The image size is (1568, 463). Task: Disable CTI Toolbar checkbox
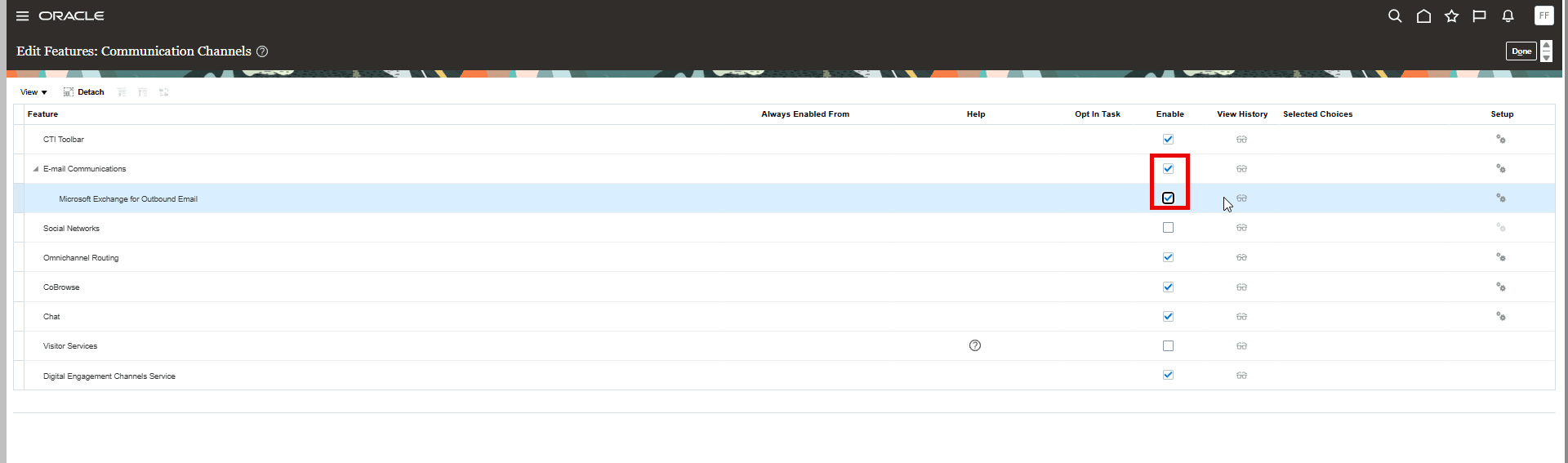pyautogui.click(x=1168, y=139)
